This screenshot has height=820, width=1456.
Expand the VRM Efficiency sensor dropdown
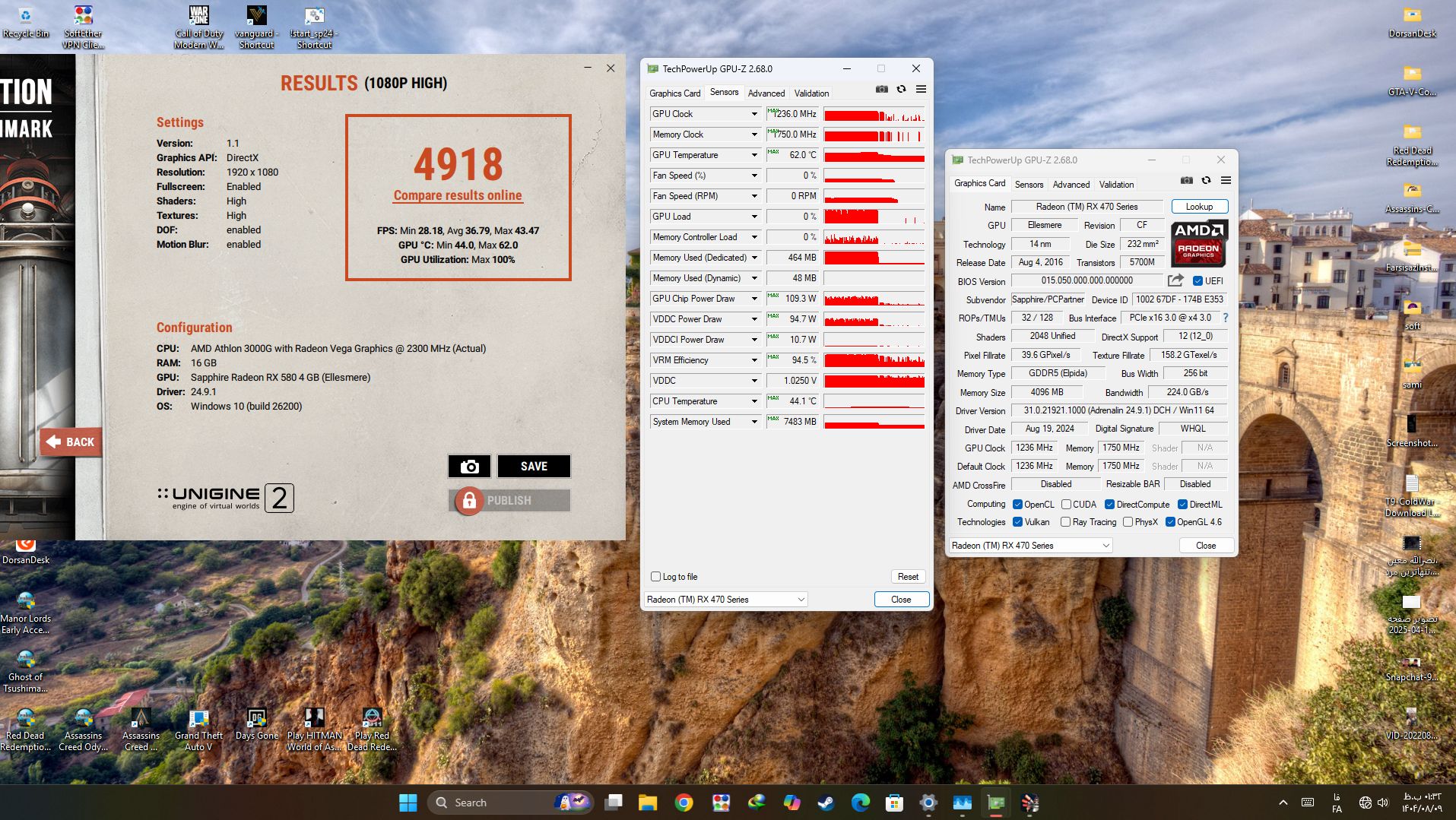point(754,360)
